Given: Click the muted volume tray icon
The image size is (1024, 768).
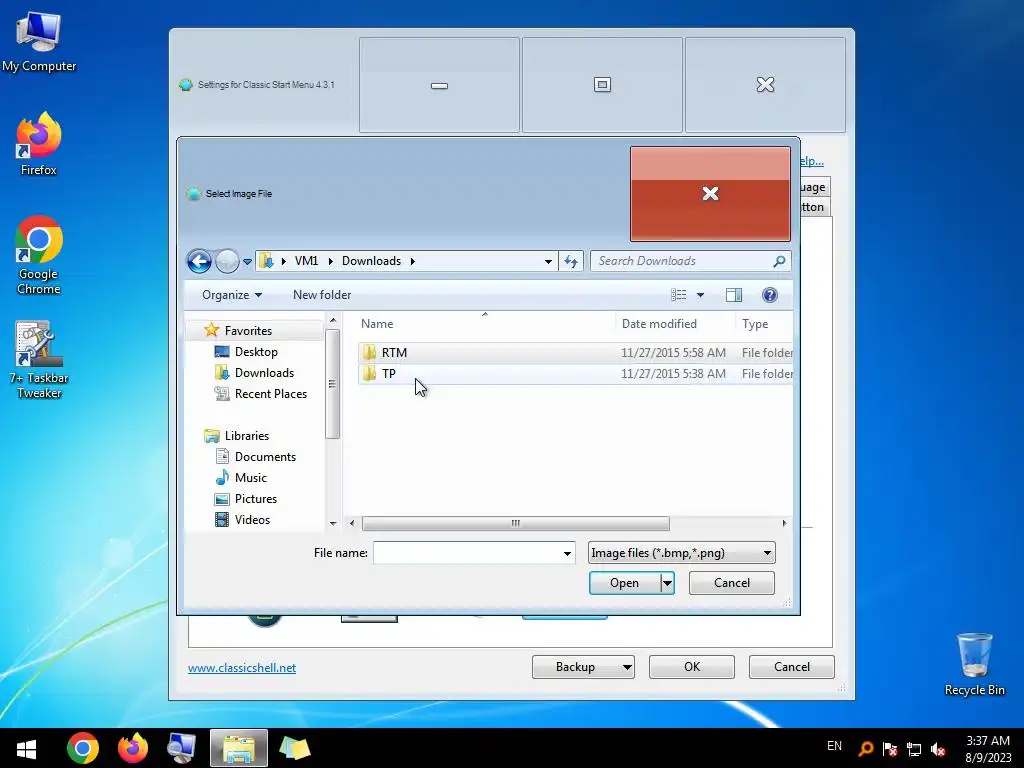Looking at the screenshot, I should 938,749.
